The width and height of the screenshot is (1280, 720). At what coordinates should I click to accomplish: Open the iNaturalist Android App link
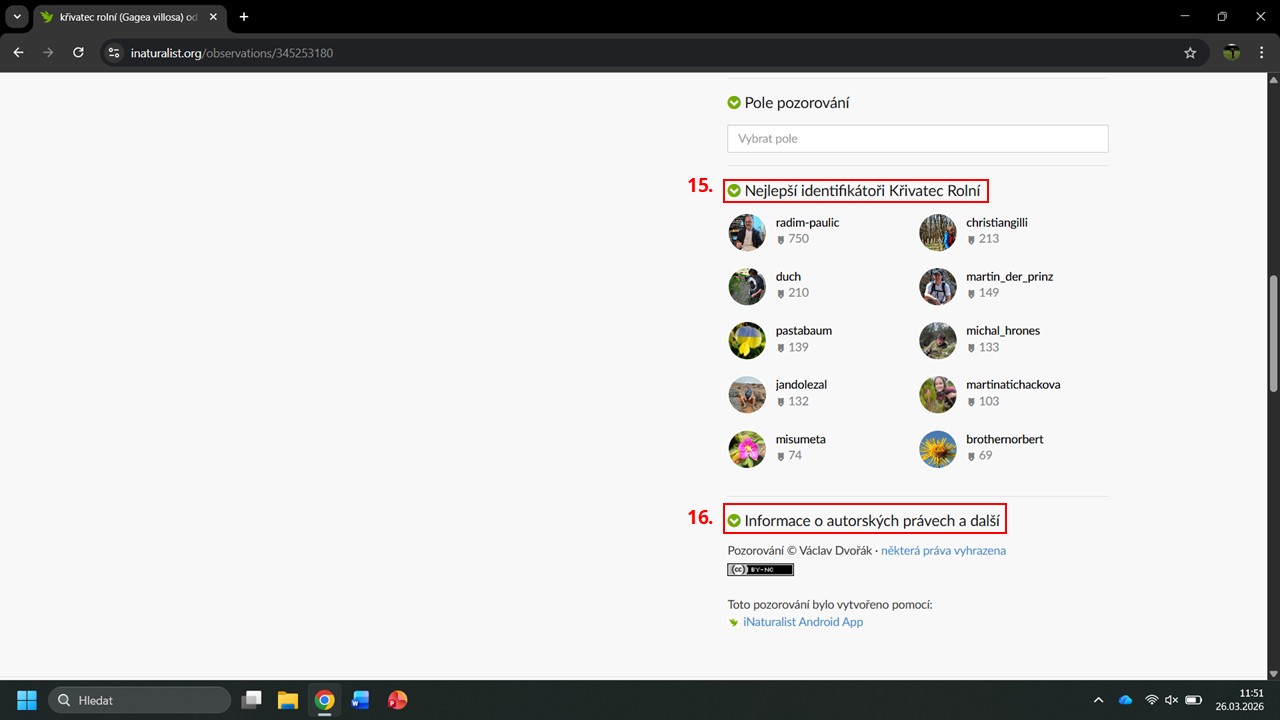802,622
